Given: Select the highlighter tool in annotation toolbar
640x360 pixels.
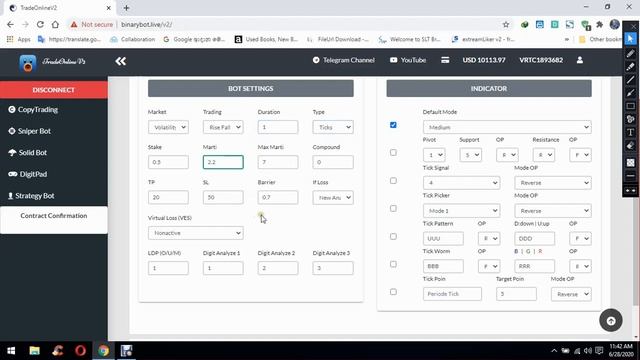Looking at the screenshot, I should pos(630,67).
